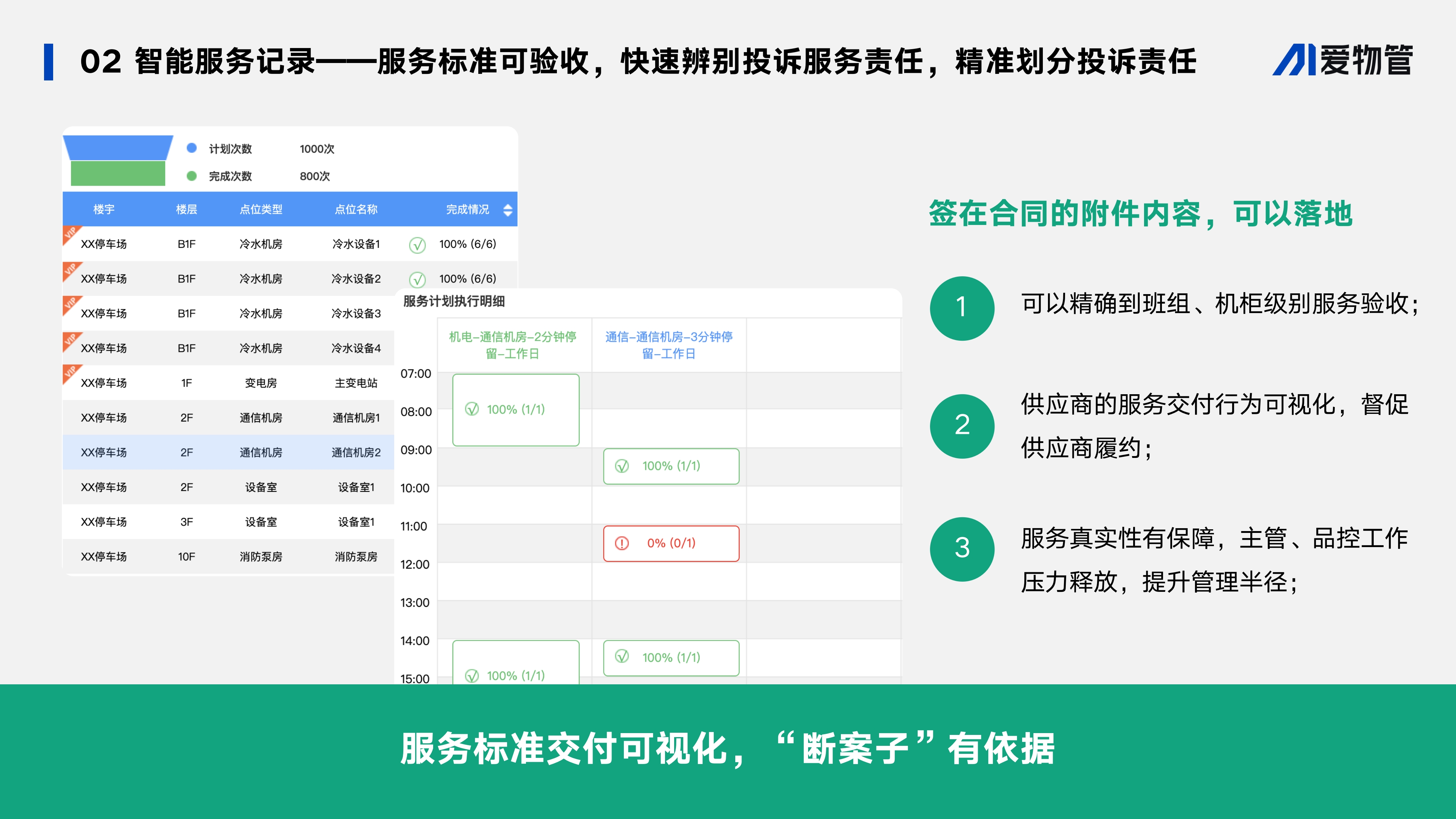
Task: Open the 通信 column 100% (1/1) block at 14:00
Action: (x=671, y=658)
